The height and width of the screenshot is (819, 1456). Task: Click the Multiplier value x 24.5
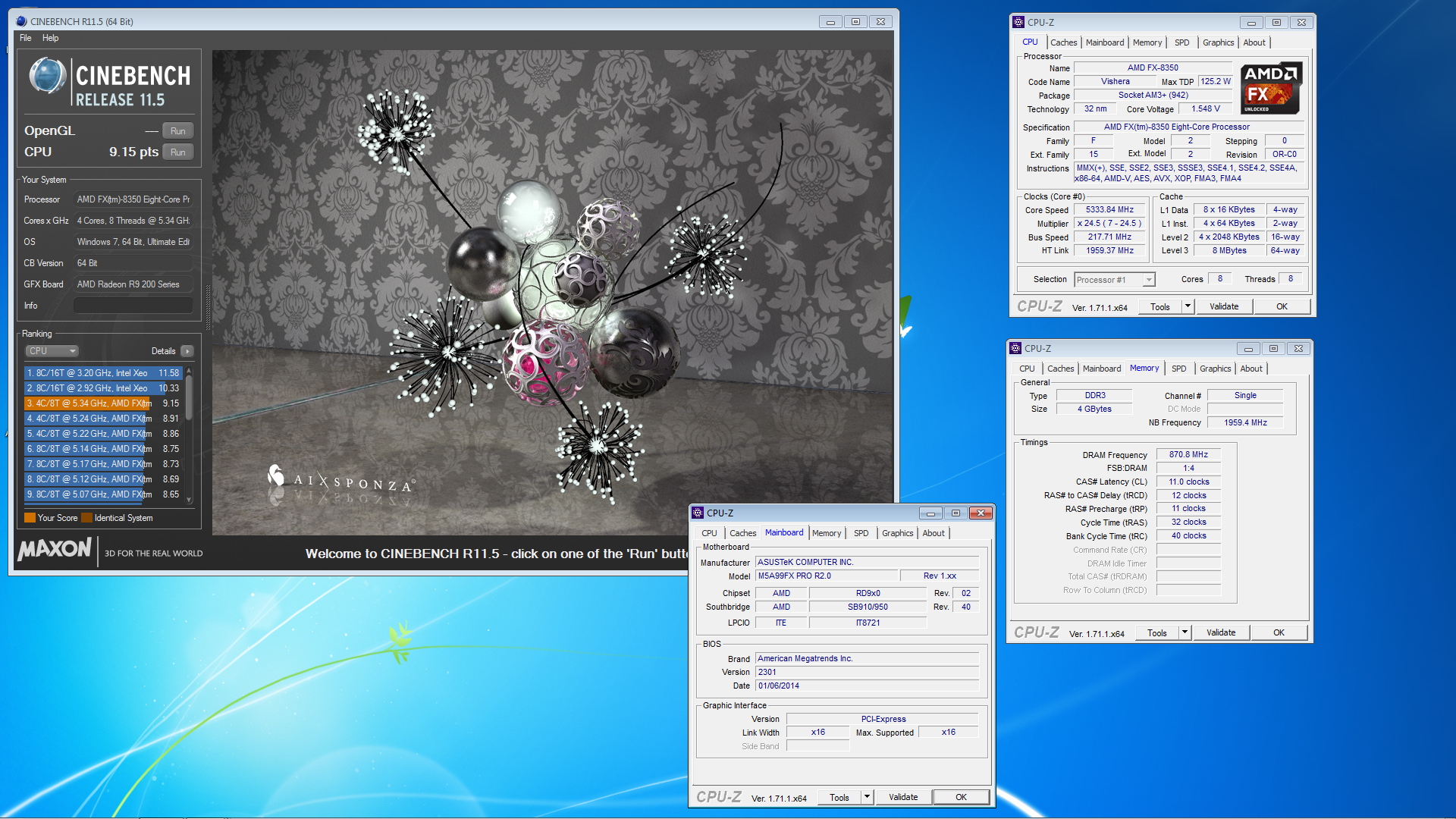coord(1109,224)
